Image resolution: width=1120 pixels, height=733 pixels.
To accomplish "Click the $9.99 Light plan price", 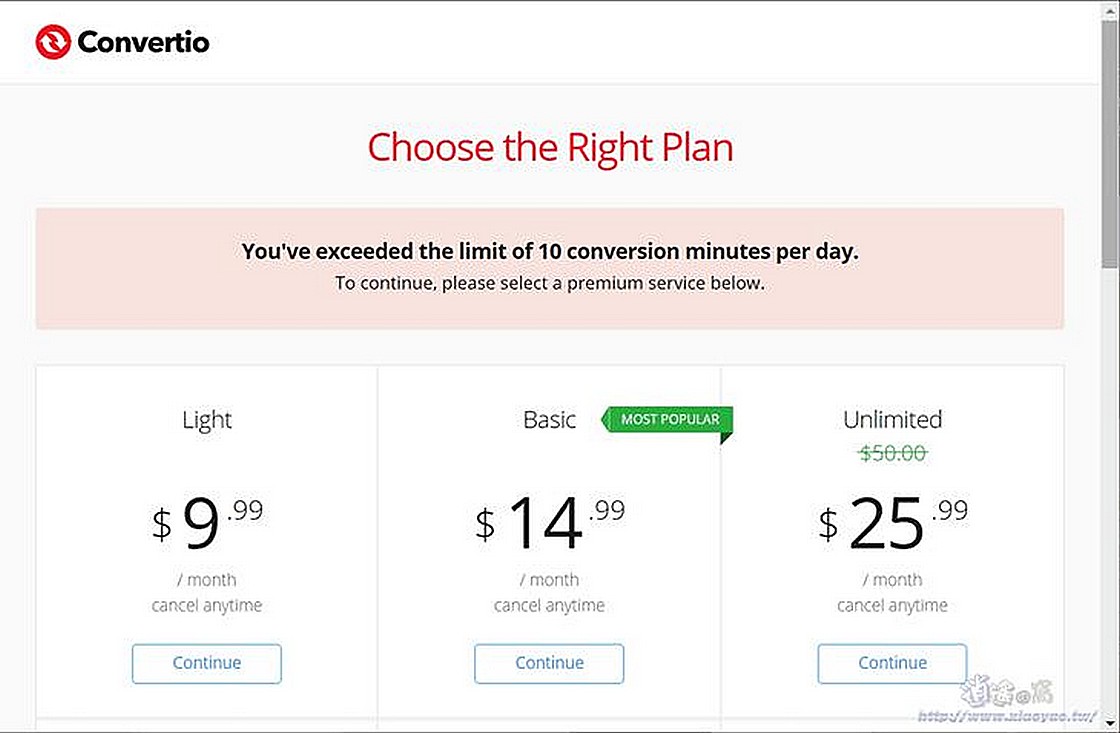I will click(207, 523).
